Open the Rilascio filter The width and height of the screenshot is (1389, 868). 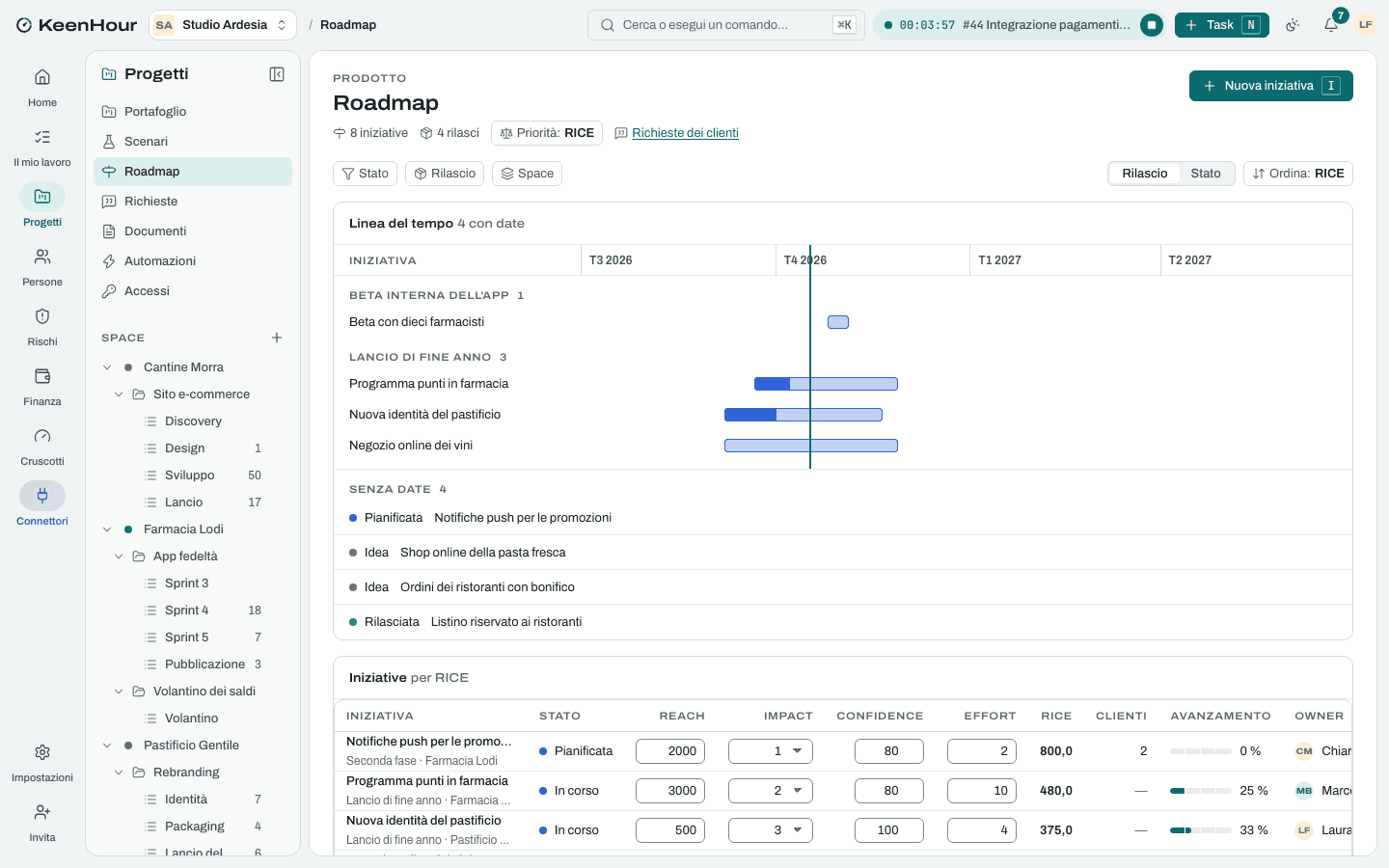[445, 174]
